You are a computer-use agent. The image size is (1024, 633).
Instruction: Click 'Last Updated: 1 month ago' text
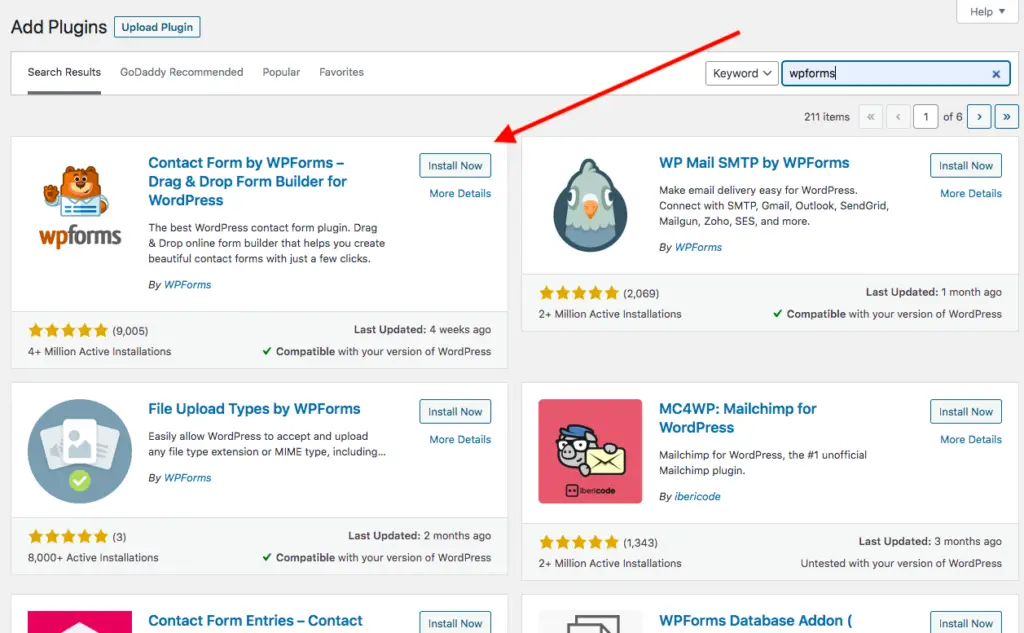pos(934,293)
